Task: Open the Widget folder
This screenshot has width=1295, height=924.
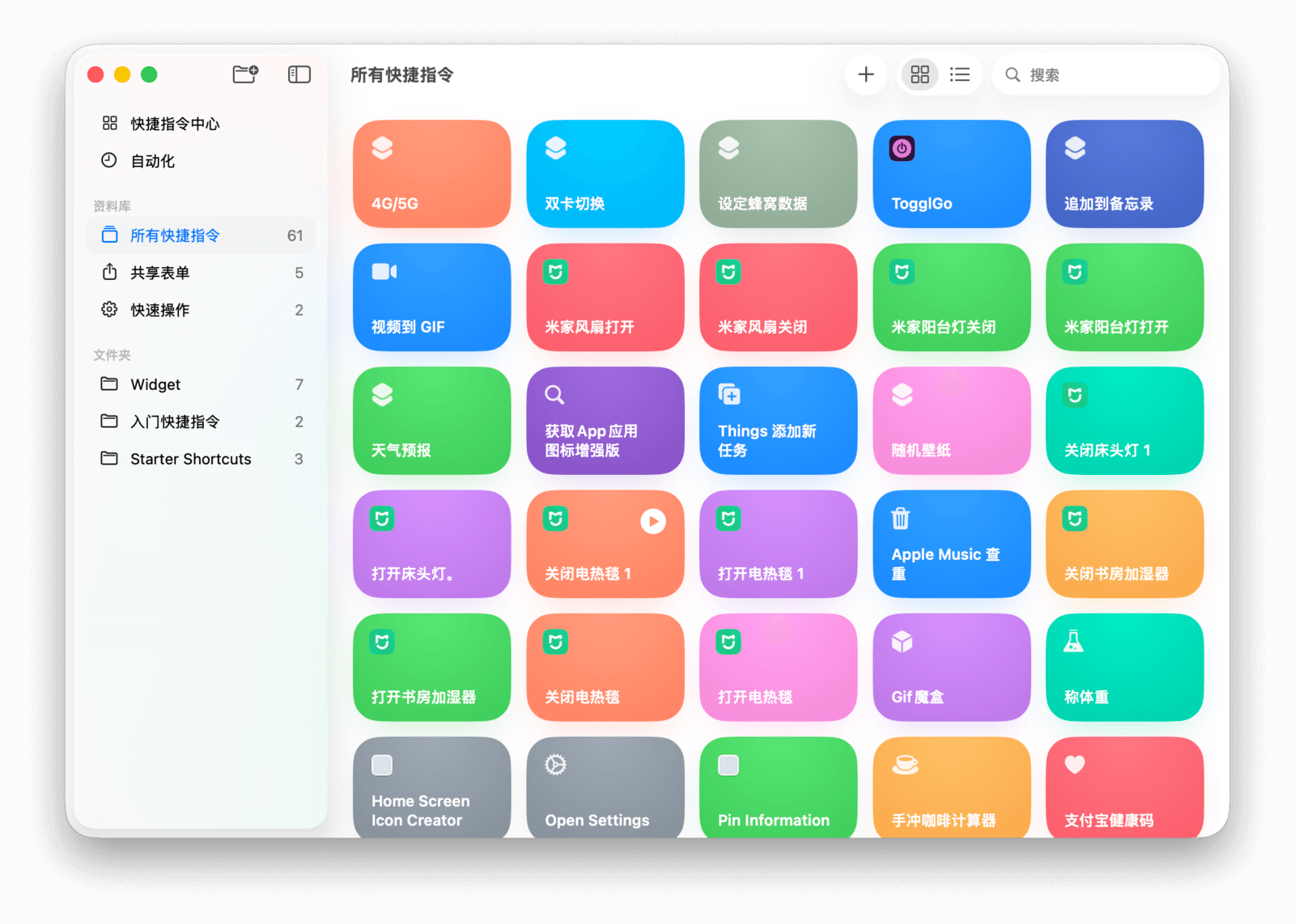Action: tap(155, 384)
